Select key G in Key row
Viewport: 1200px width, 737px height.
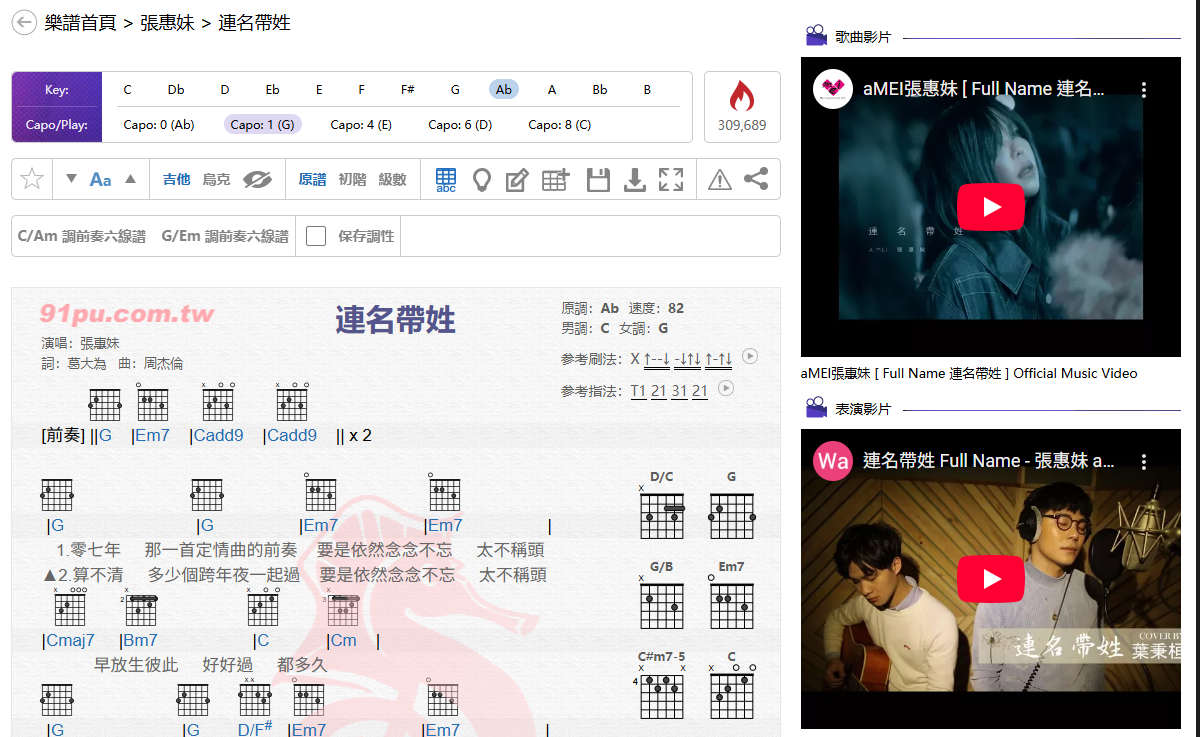455,90
